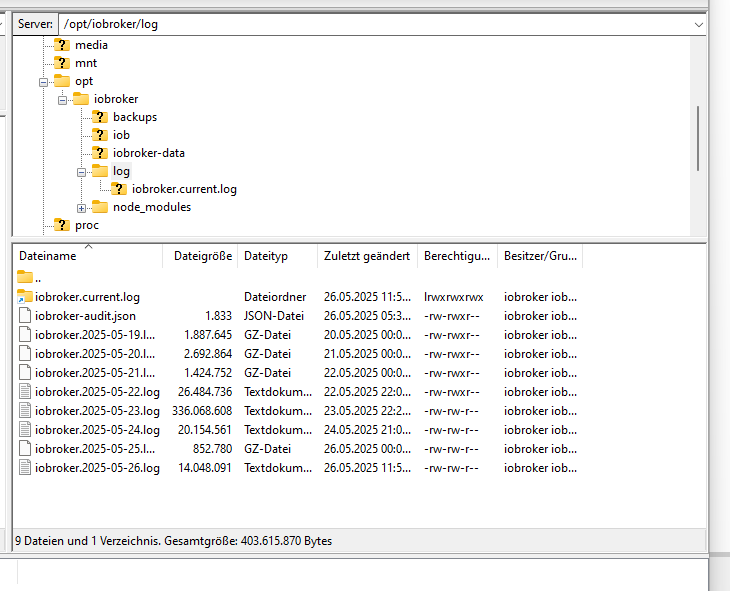Click the iob folder question-mark icon

100,135
